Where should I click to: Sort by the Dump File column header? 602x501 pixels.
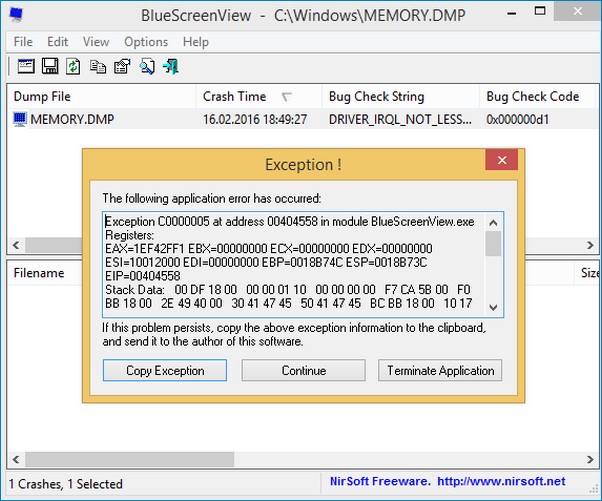[x=102, y=96]
